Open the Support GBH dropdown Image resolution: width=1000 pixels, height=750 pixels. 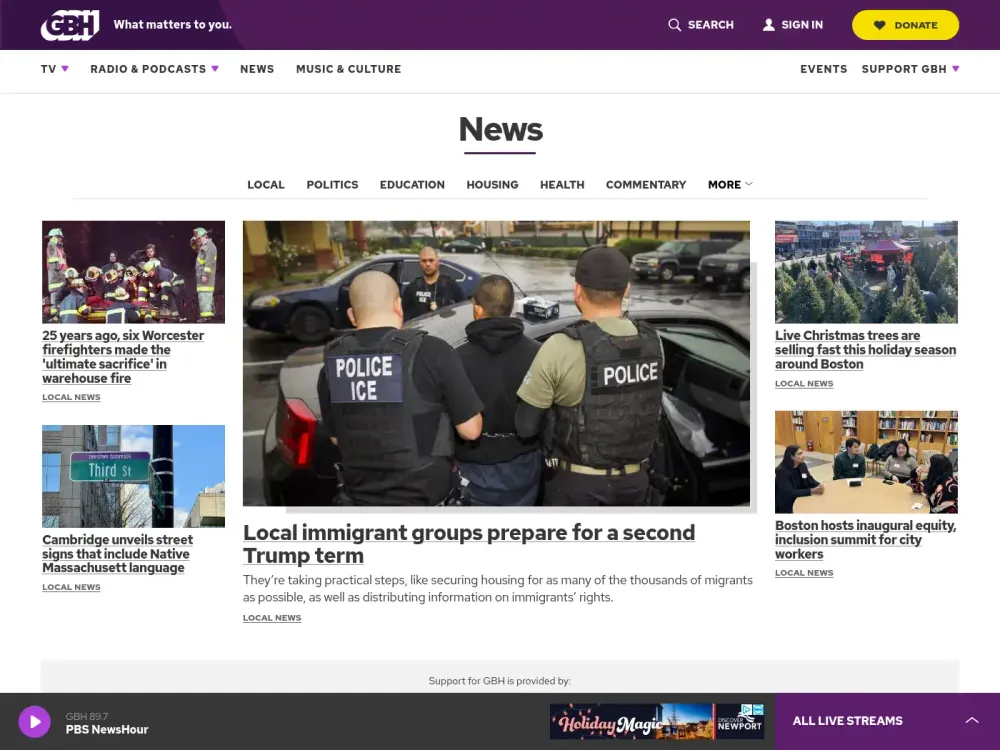[910, 69]
